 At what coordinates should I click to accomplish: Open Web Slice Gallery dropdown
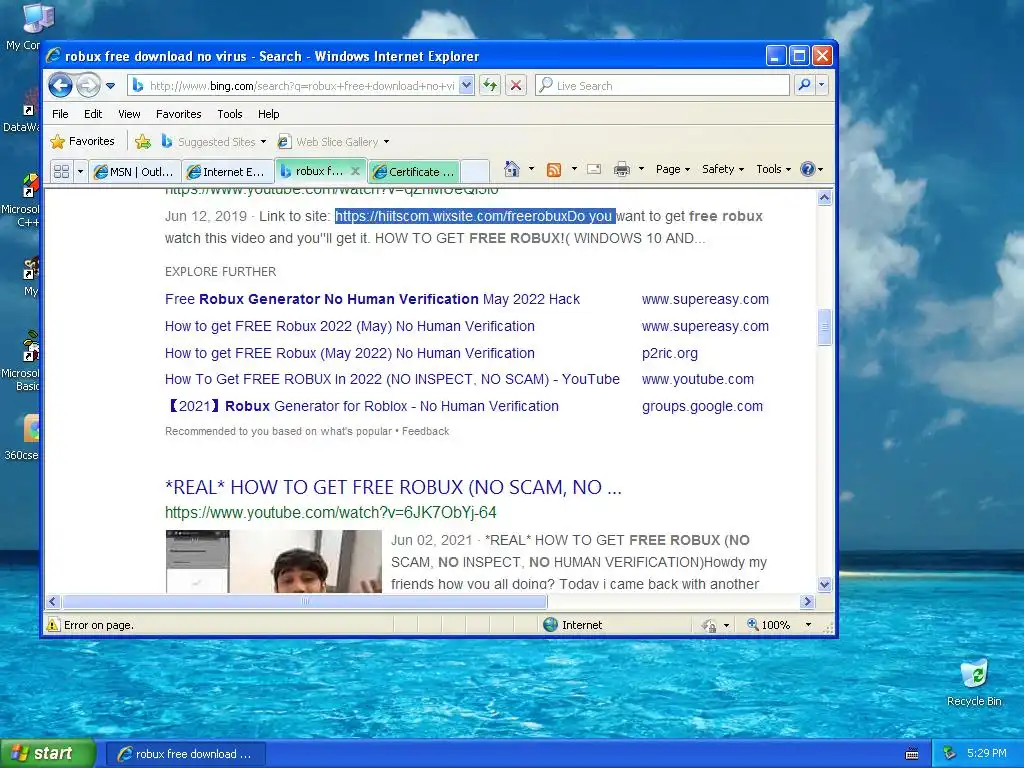pyautogui.click(x=333, y=142)
